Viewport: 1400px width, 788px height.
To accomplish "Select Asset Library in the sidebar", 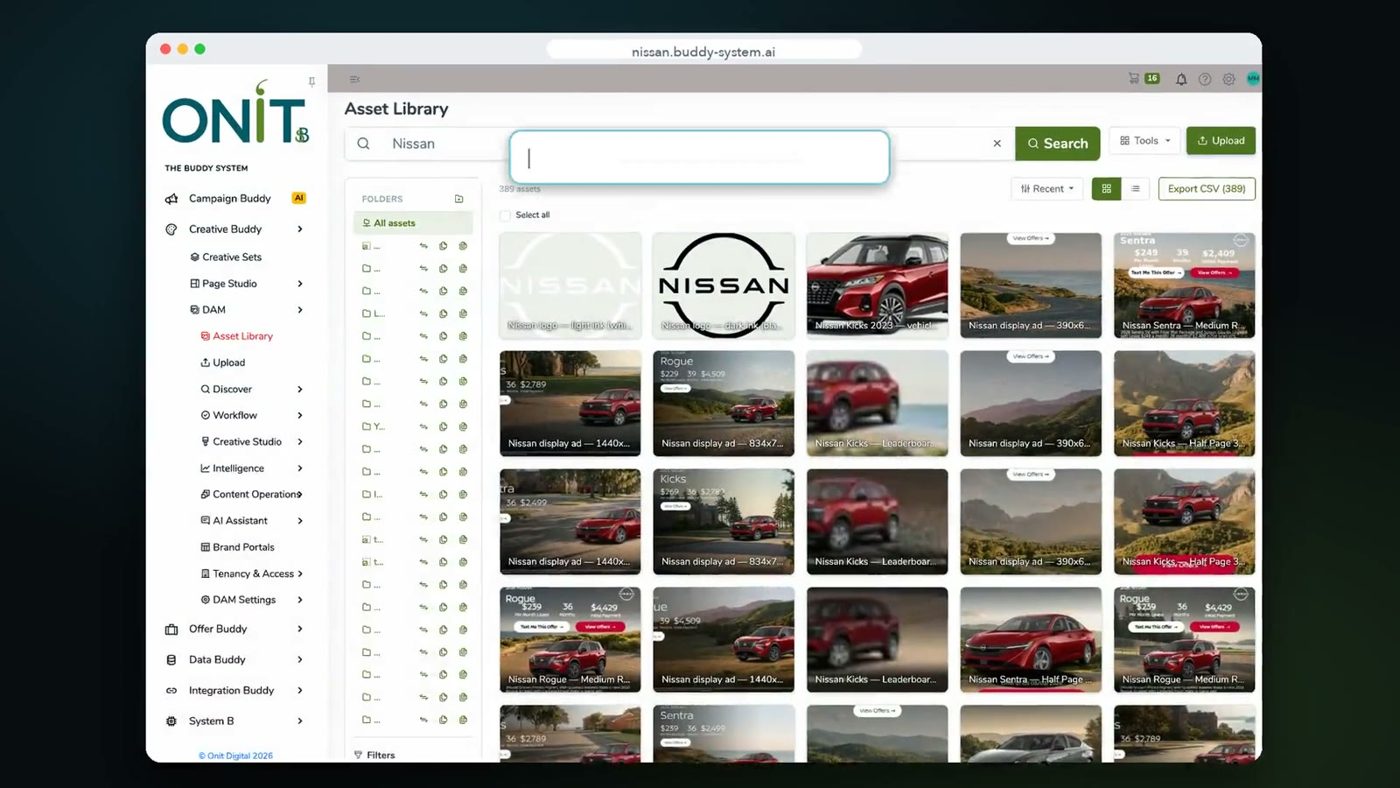I will point(237,336).
